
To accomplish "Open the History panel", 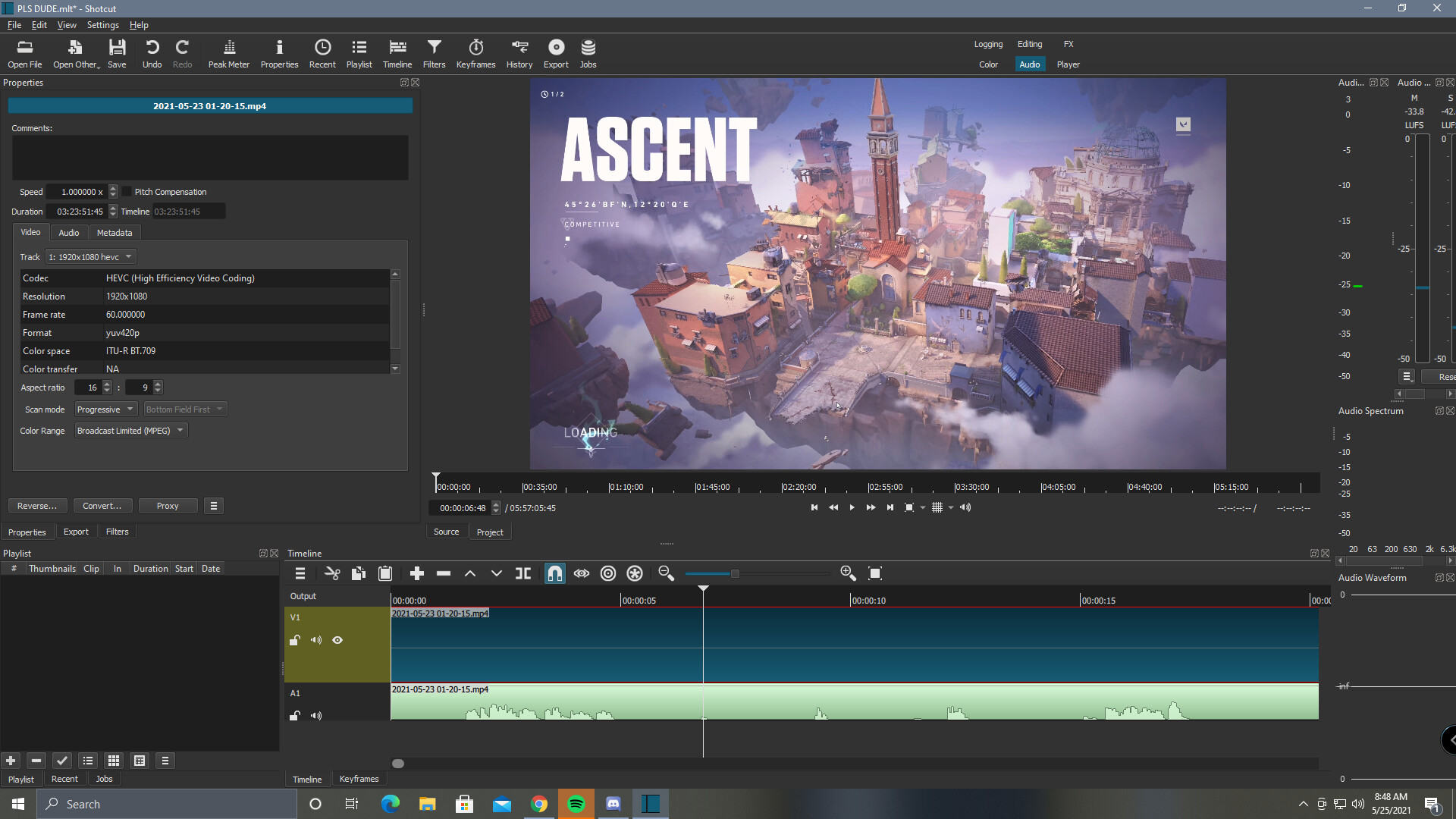I will pos(519,54).
